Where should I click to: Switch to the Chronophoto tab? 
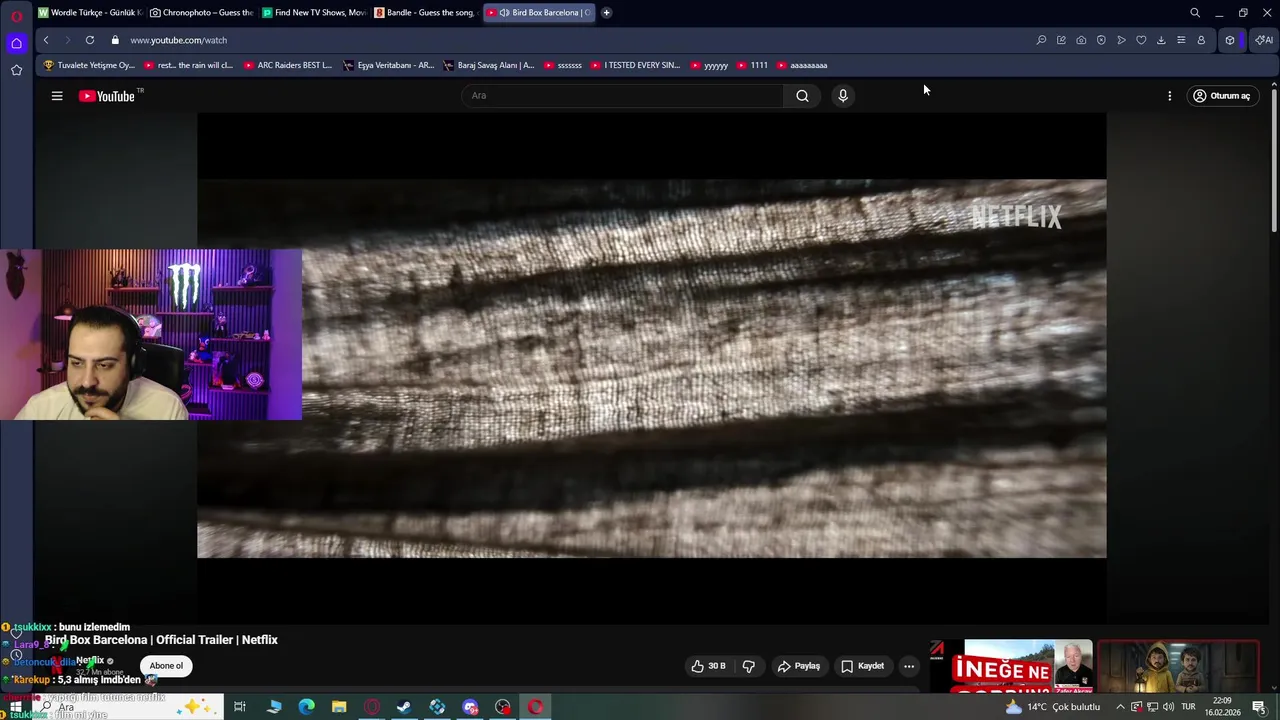(201, 13)
